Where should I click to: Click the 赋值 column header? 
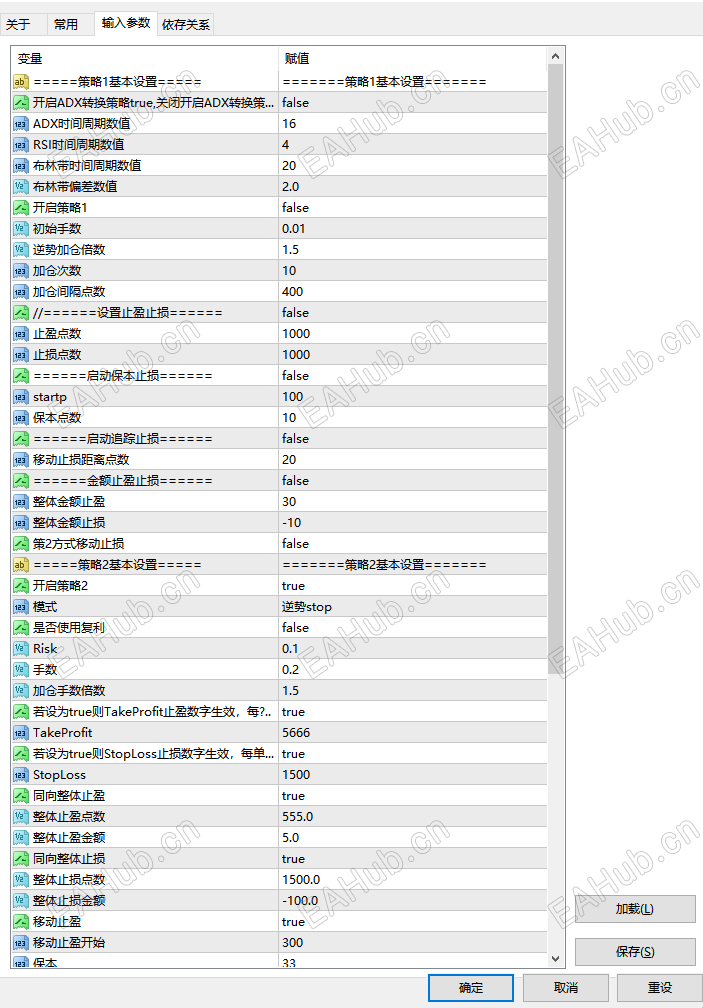(x=413, y=58)
